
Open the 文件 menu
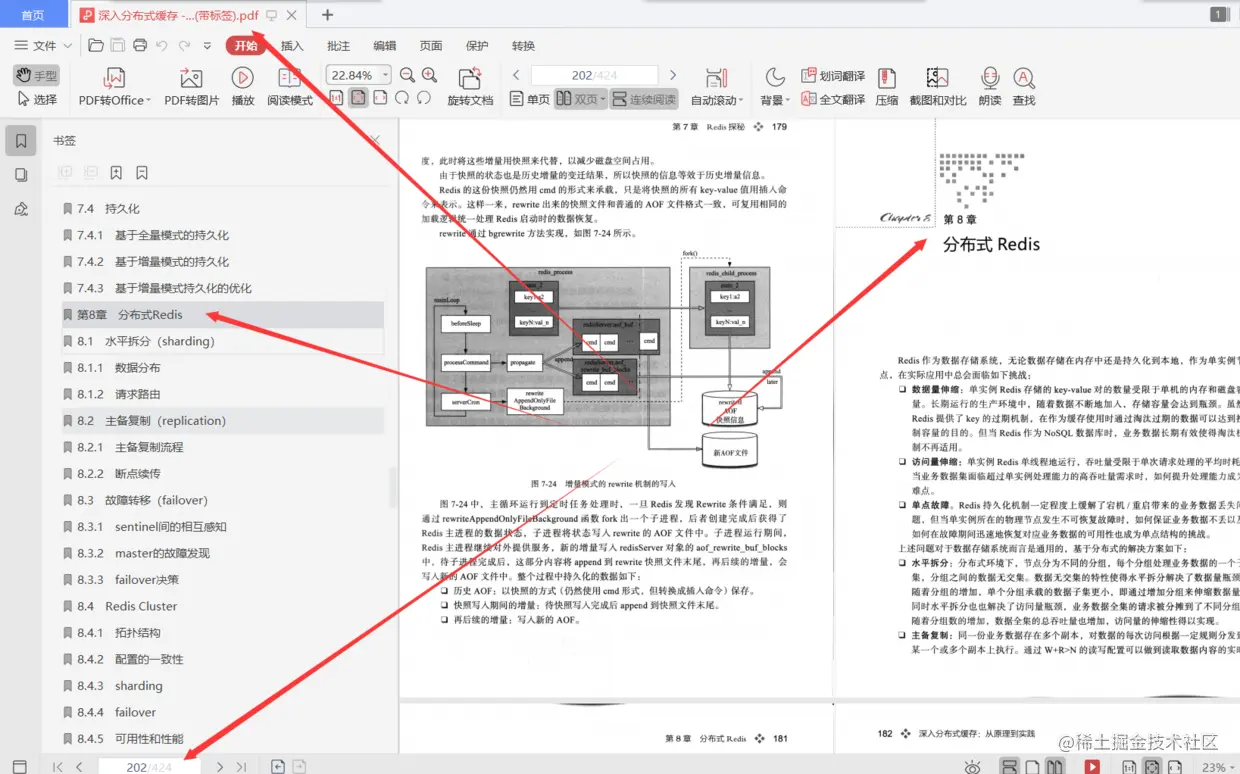(x=42, y=45)
